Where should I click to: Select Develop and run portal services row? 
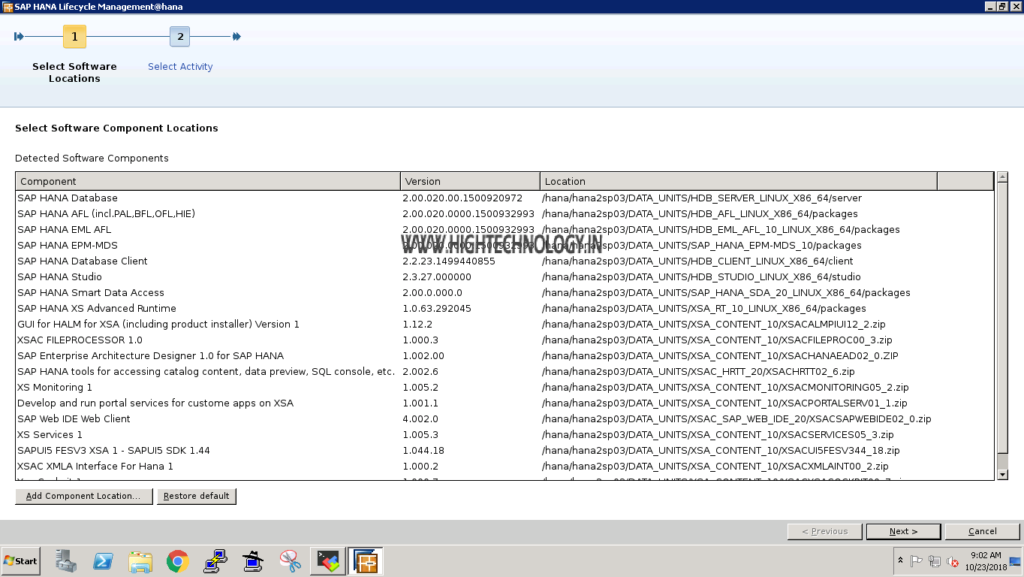[505, 403]
